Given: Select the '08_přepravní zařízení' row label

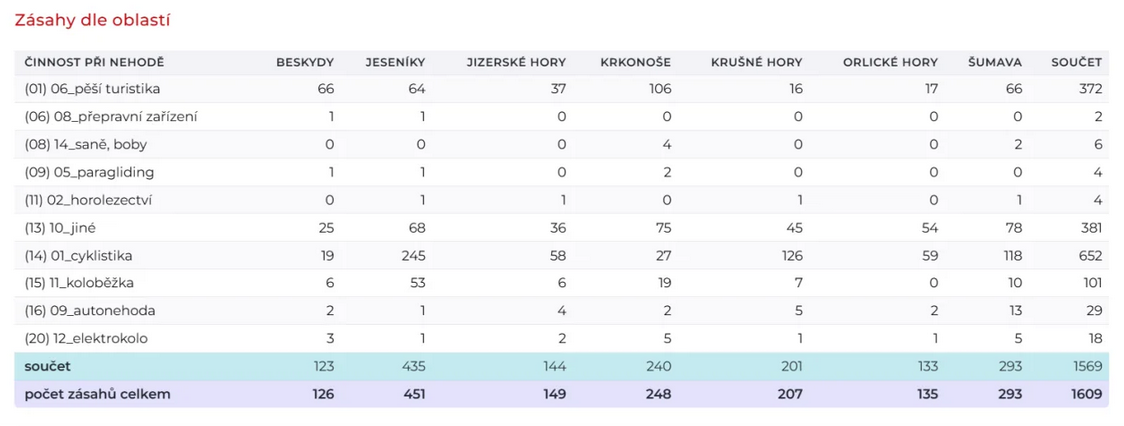Looking at the screenshot, I should pyautogui.click(x=110, y=117).
